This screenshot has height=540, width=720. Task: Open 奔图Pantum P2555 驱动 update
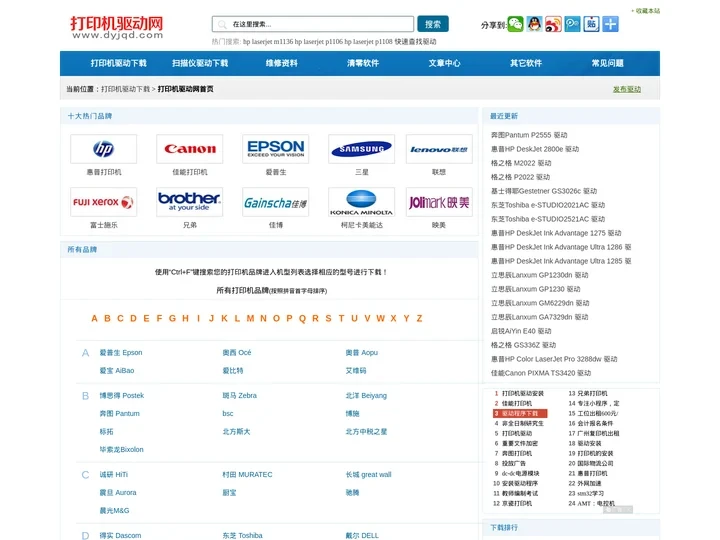(529, 135)
